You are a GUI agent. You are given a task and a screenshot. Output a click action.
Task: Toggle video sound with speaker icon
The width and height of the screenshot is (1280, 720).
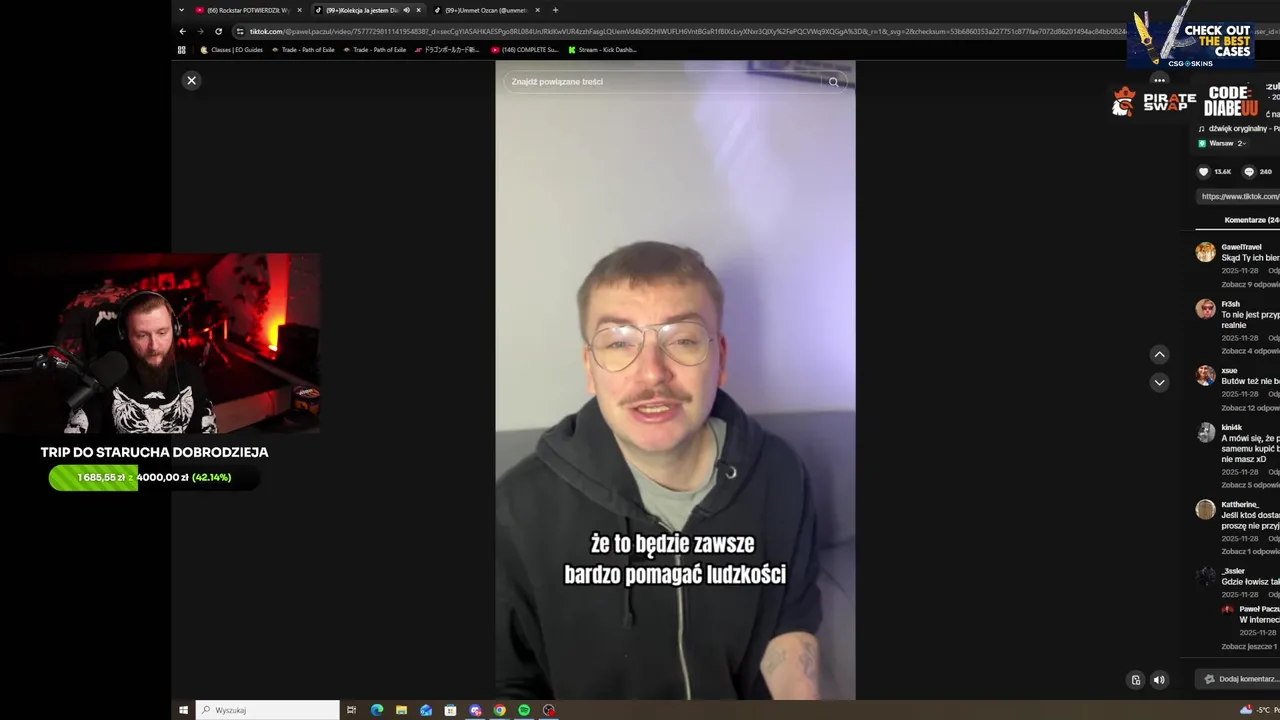[1159, 680]
